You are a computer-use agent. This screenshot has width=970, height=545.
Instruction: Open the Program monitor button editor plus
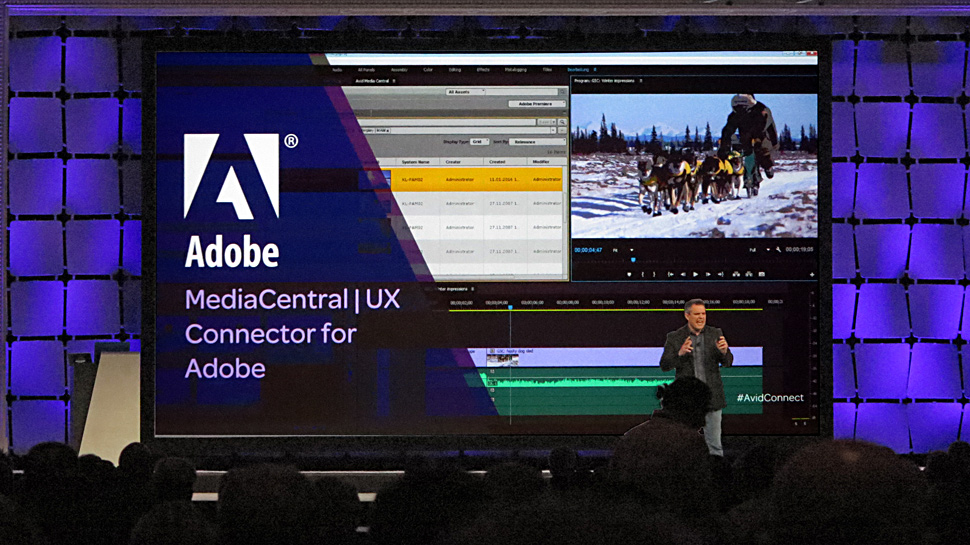812,275
